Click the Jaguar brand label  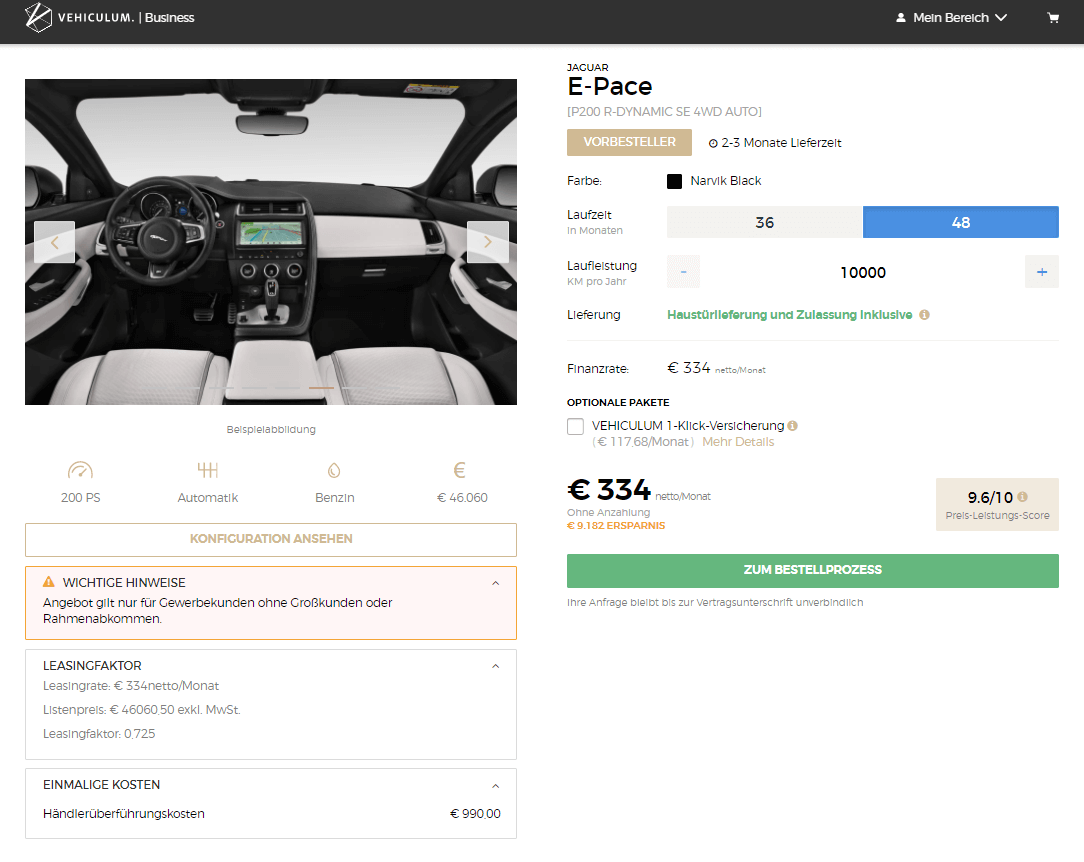(x=588, y=68)
